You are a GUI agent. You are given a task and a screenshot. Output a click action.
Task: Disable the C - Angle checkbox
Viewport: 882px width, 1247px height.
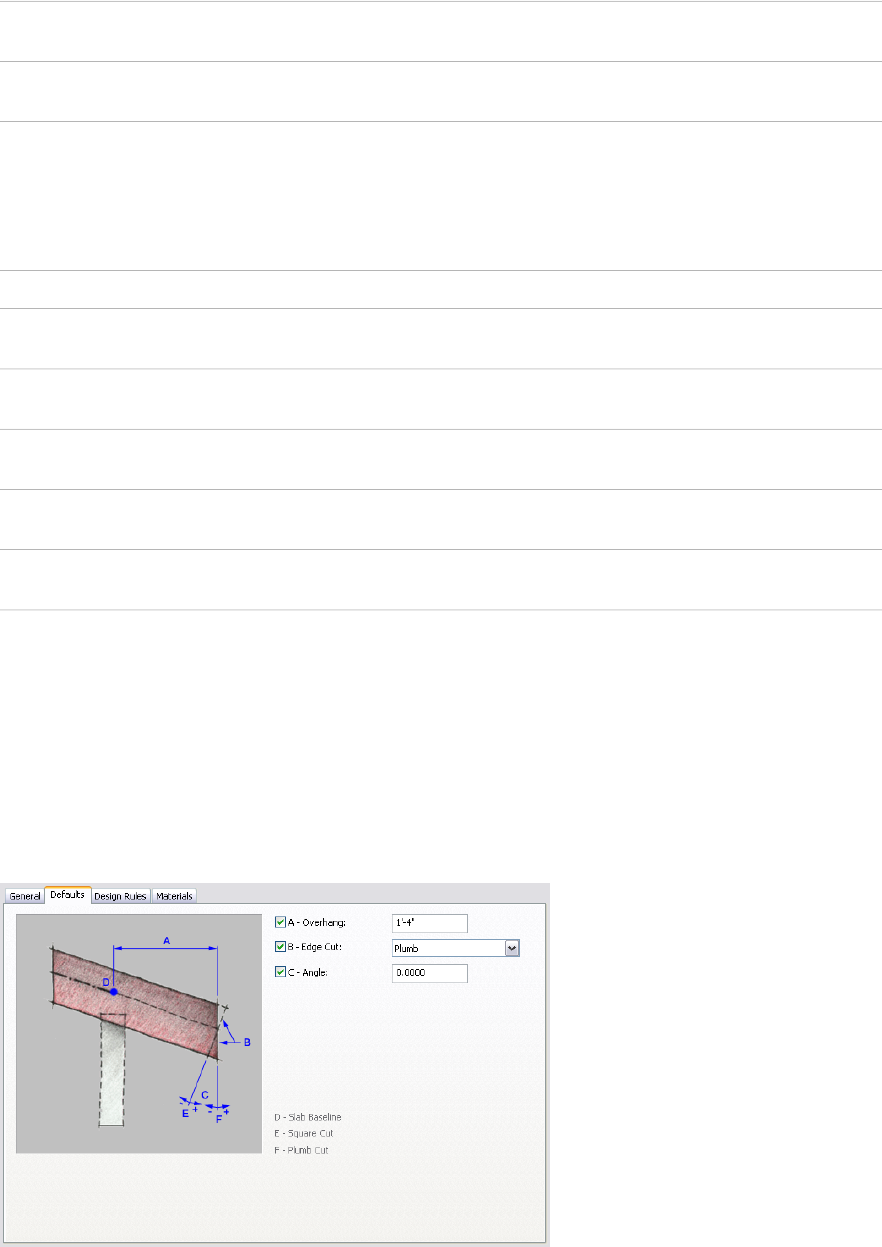click(x=280, y=972)
